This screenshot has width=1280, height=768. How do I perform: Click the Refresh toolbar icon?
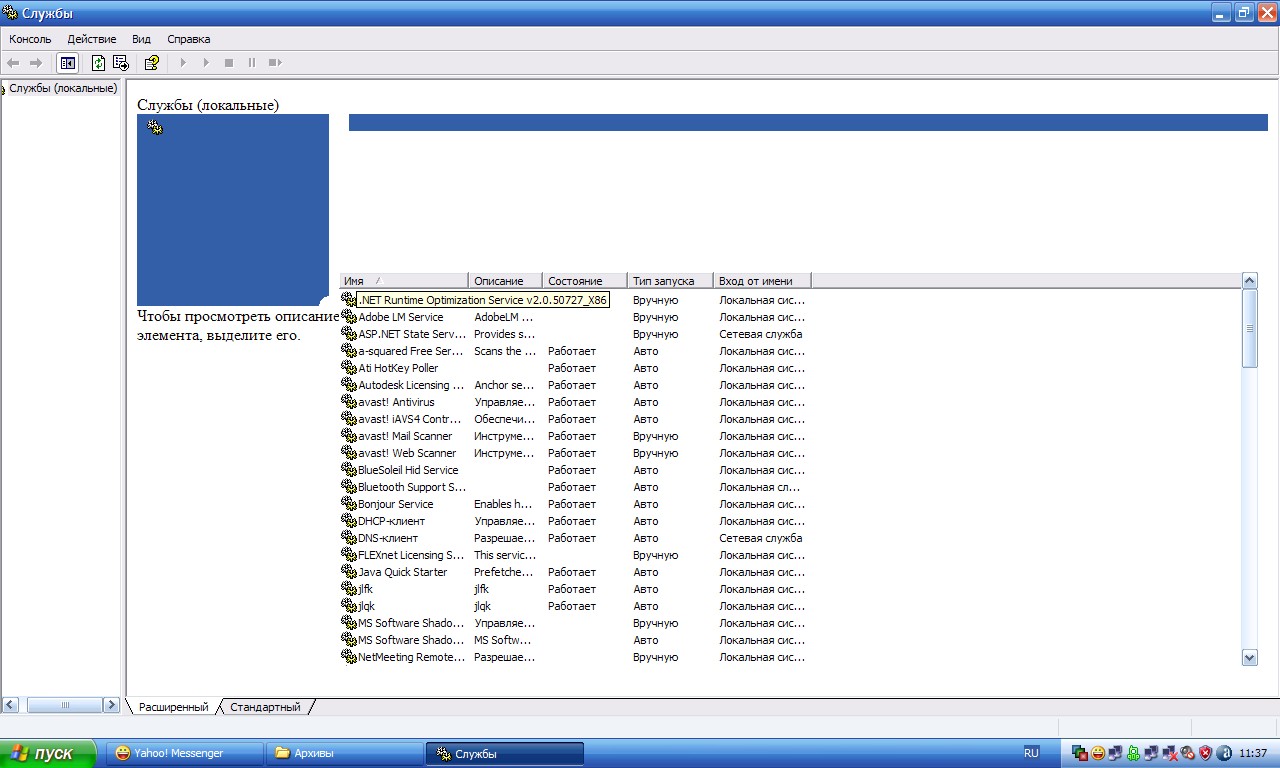click(x=98, y=63)
